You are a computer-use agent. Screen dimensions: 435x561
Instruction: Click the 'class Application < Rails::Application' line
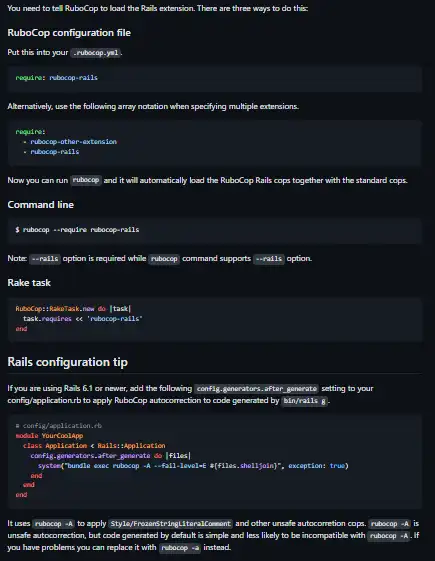pyautogui.click(x=94, y=446)
